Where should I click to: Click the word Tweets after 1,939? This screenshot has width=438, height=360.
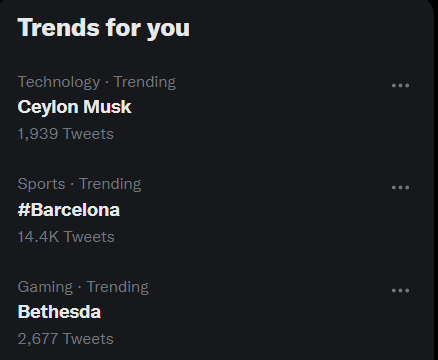pos(88,134)
